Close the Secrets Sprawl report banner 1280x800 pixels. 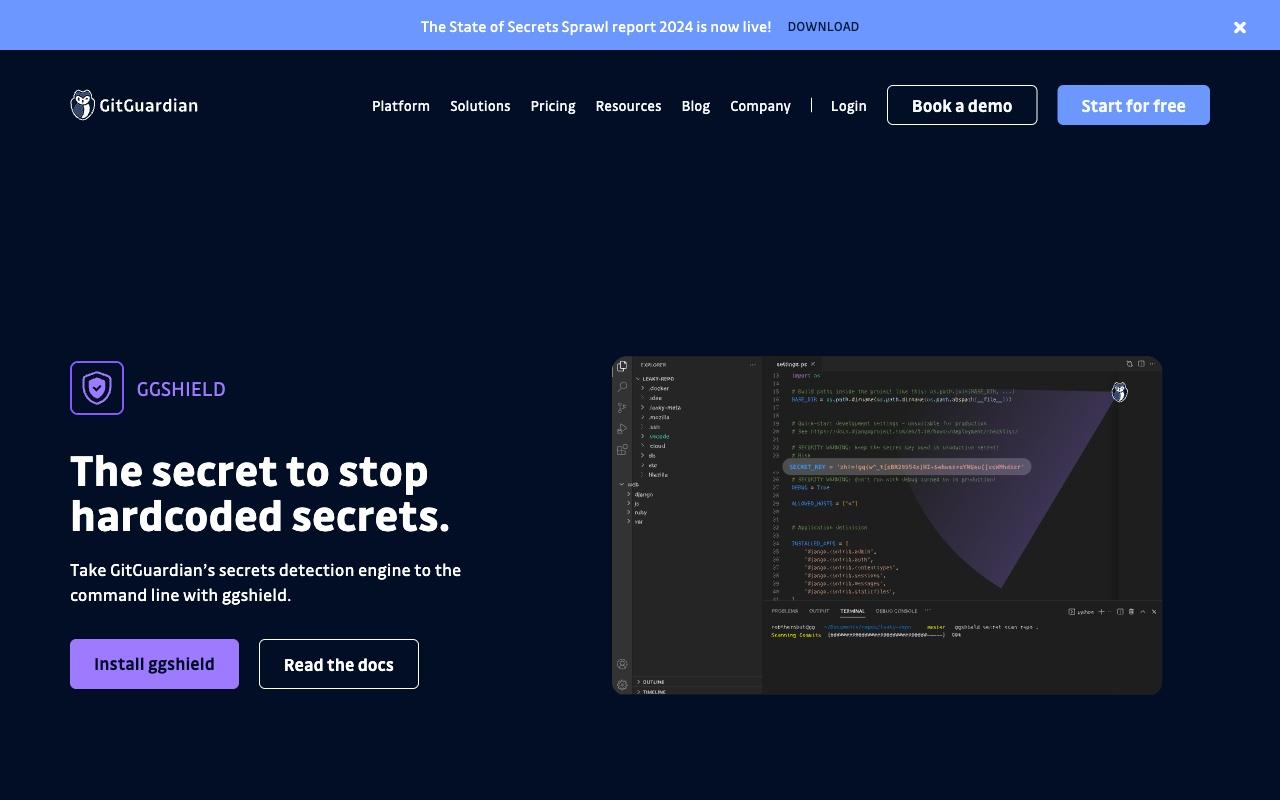coord(1240,27)
